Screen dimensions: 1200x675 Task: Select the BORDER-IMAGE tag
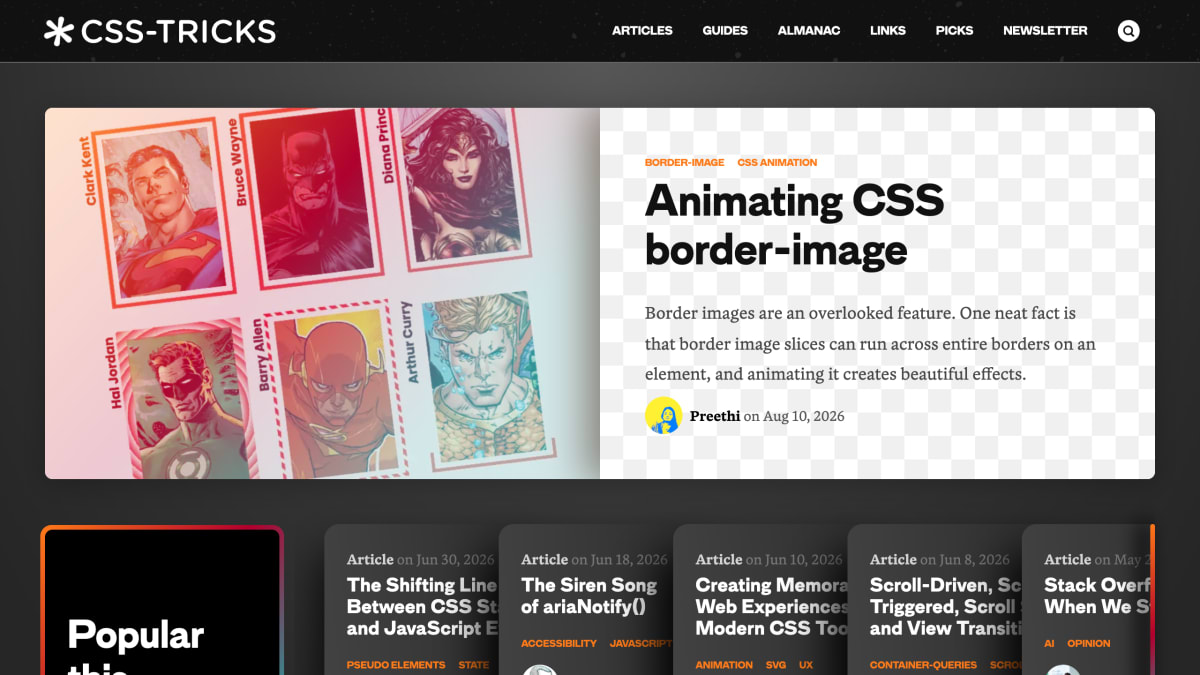point(684,162)
